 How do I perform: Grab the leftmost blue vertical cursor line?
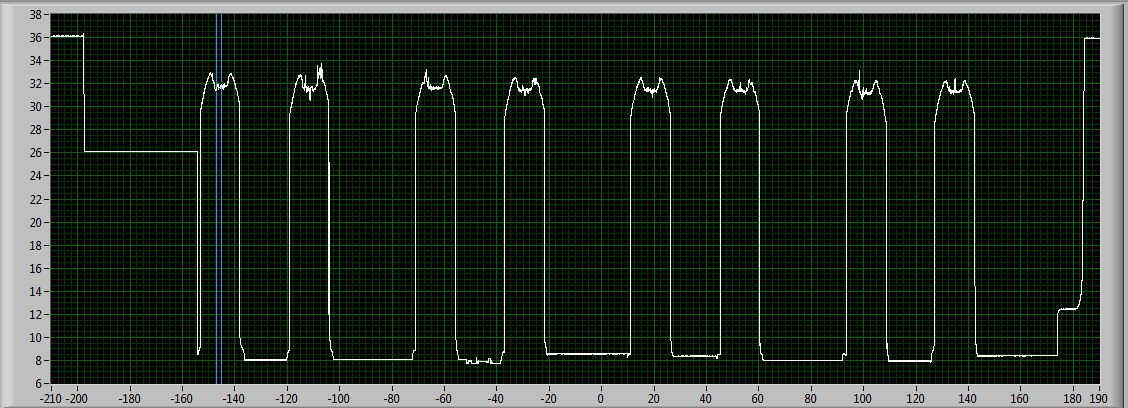(x=217, y=199)
